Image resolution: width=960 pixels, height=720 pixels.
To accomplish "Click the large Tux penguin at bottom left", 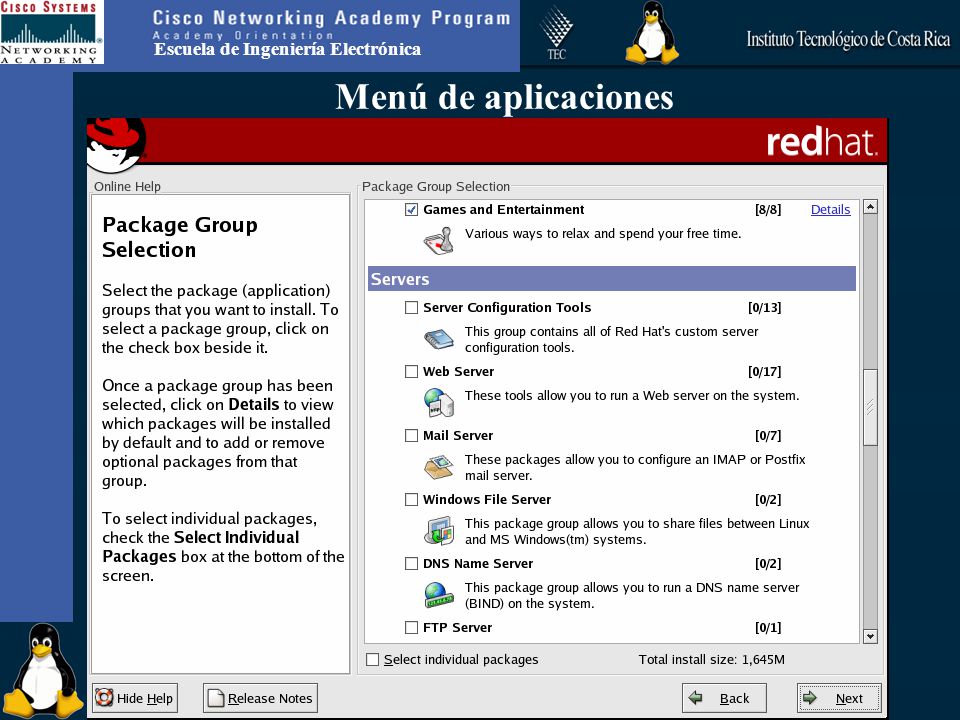I will coord(43,670).
